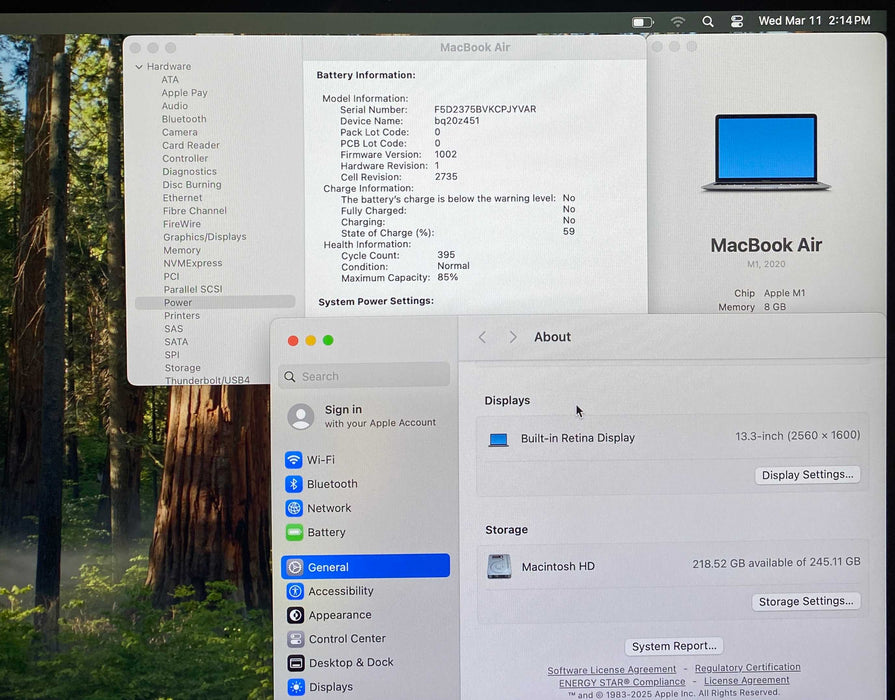The height and width of the screenshot is (700, 895).
Task: Select Audio in hardware list
Action: tap(175, 106)
